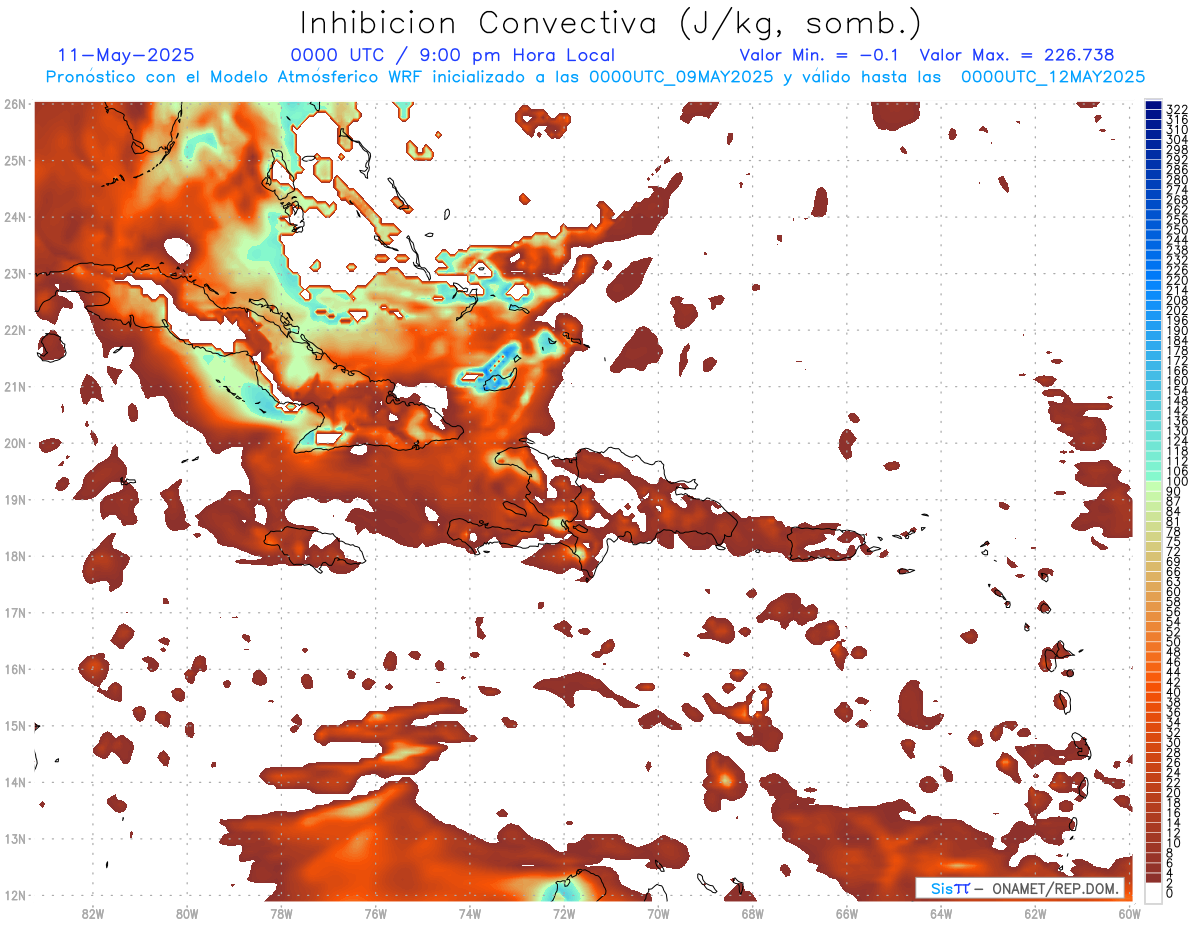Click the '82W' longitude axis label
Image resolution: width=1200 pixels, height=927 pixels.
click(93, 913)
